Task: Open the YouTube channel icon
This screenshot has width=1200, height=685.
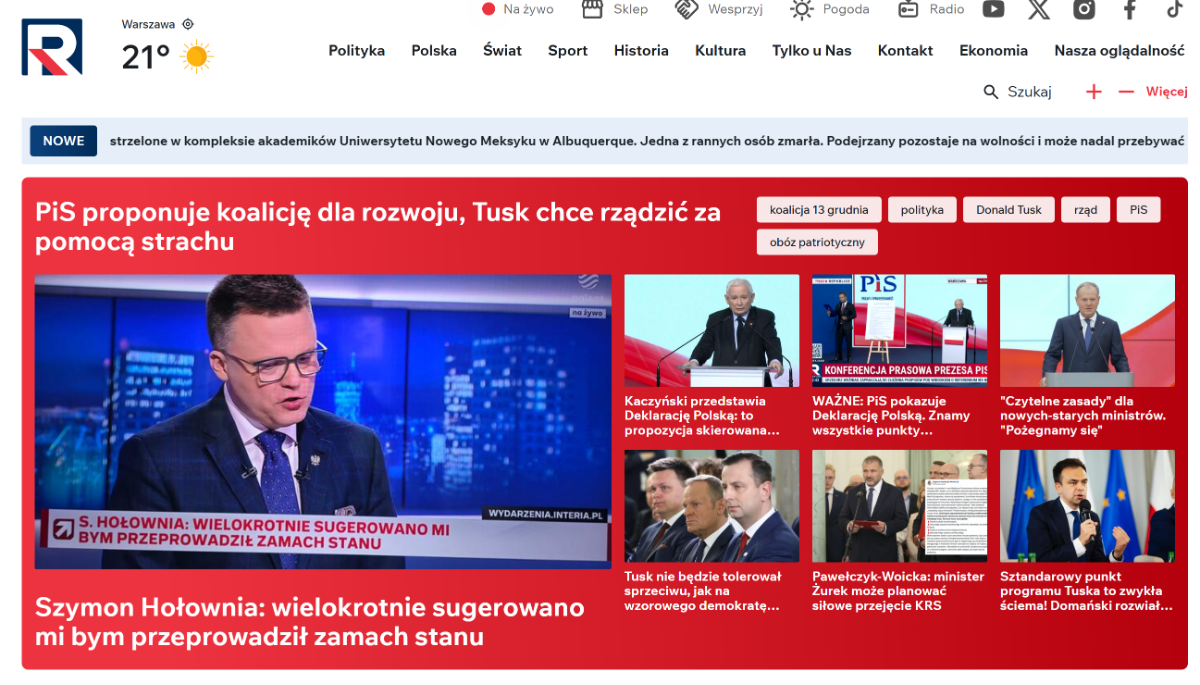Action: tap(993, 10)
